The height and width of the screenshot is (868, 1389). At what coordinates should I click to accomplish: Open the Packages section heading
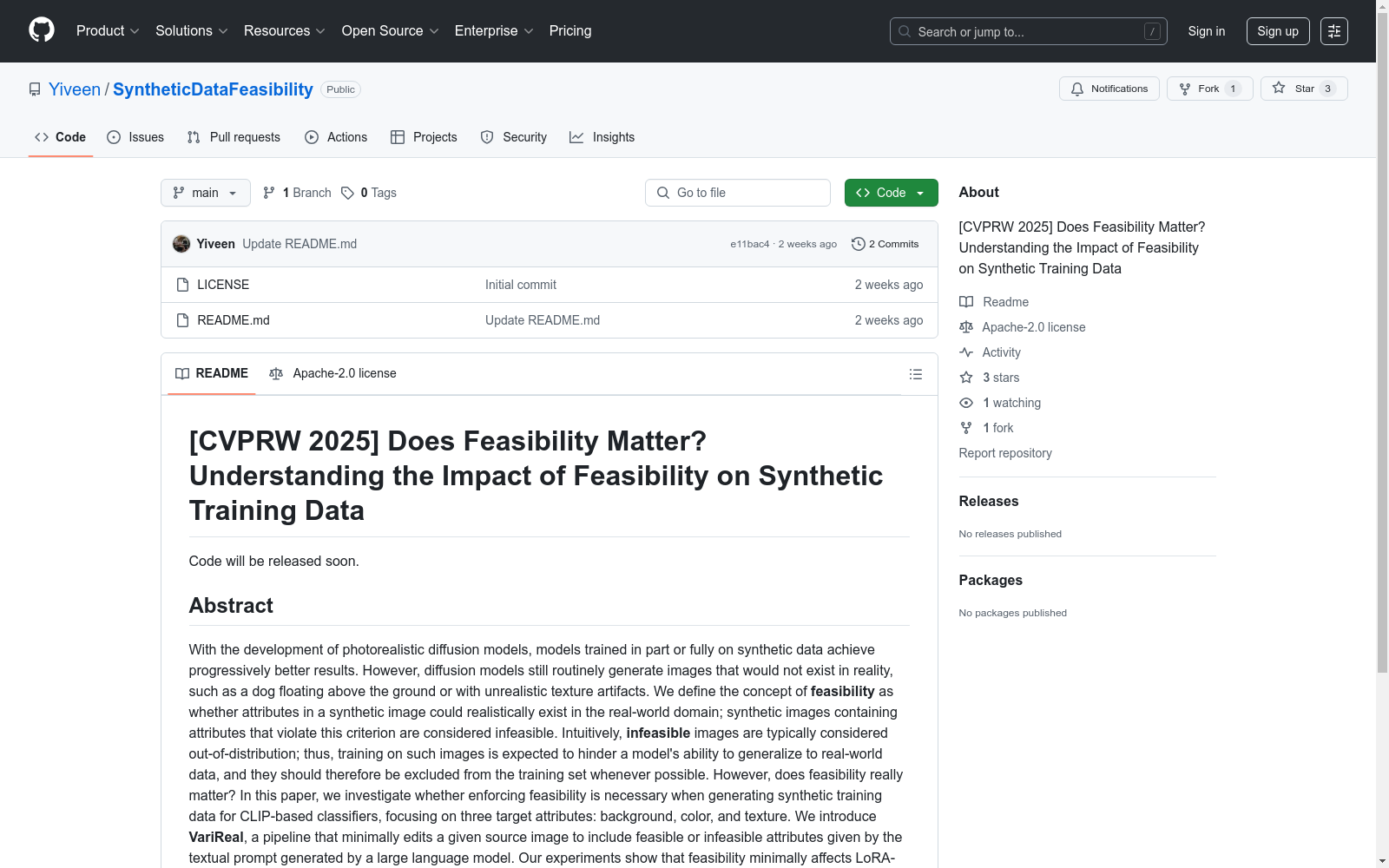coord(991,580)
